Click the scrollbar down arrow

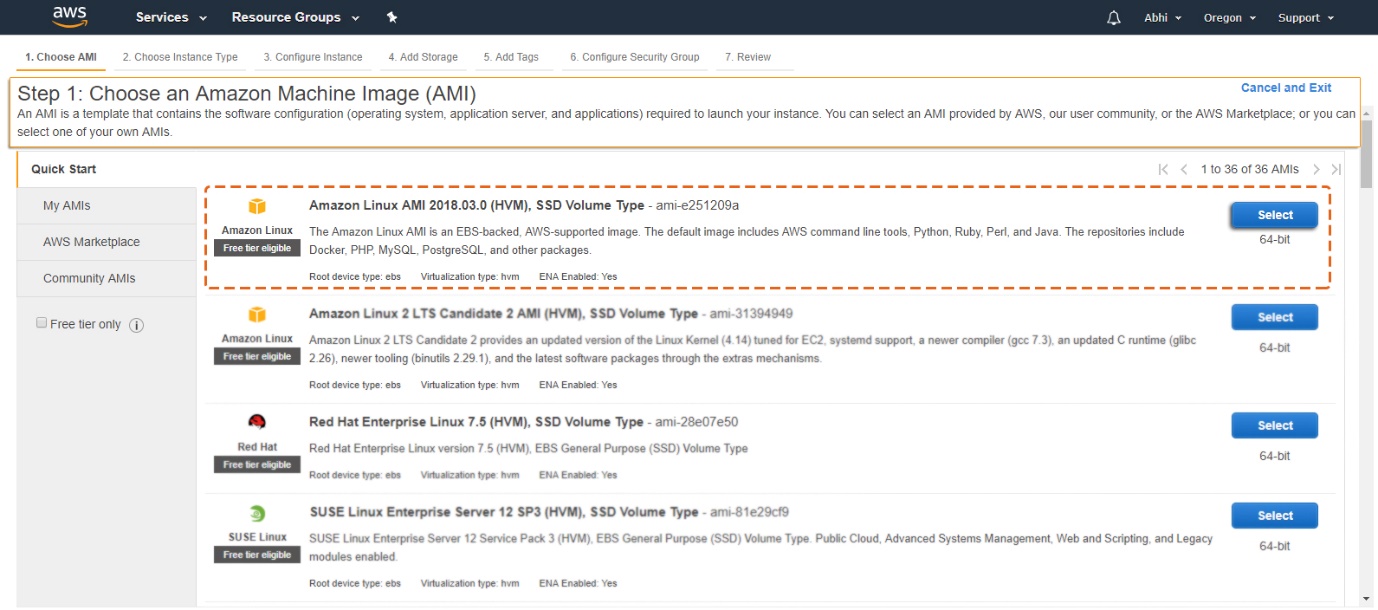click(x=1367, y=599)
